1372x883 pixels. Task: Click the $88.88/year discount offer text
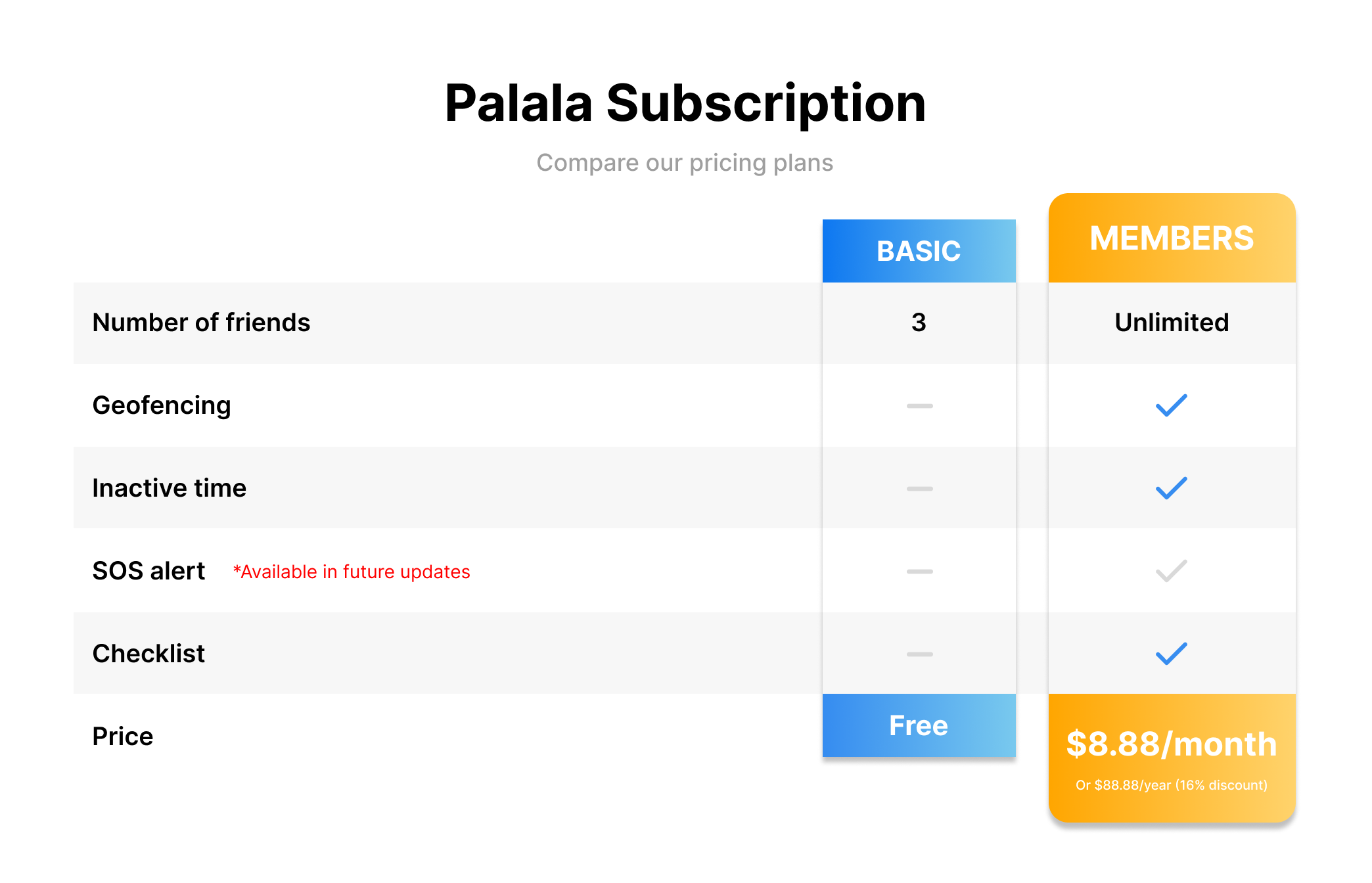point(1171,785)
